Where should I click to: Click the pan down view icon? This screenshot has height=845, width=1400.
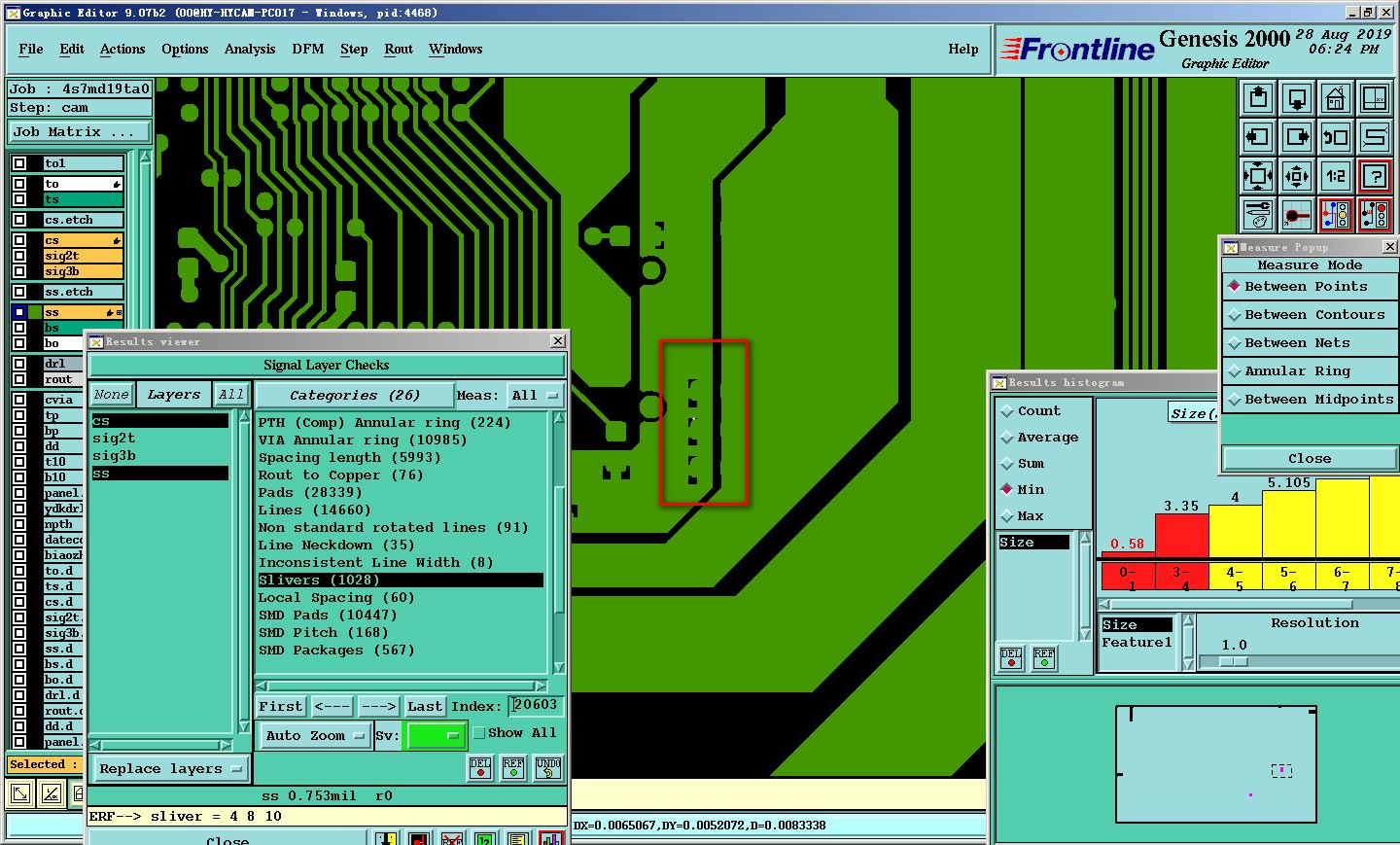click(x=1297, y=98)
